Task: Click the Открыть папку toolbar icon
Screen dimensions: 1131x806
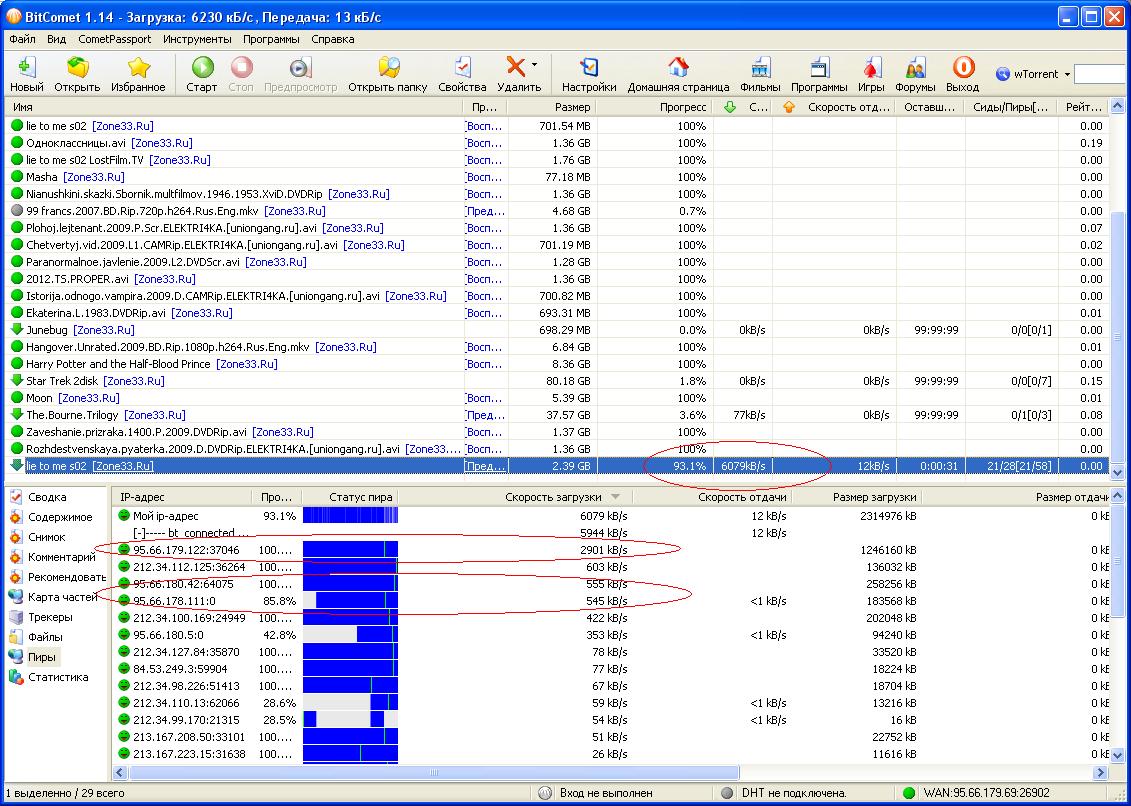Action: tap(388, 68)
